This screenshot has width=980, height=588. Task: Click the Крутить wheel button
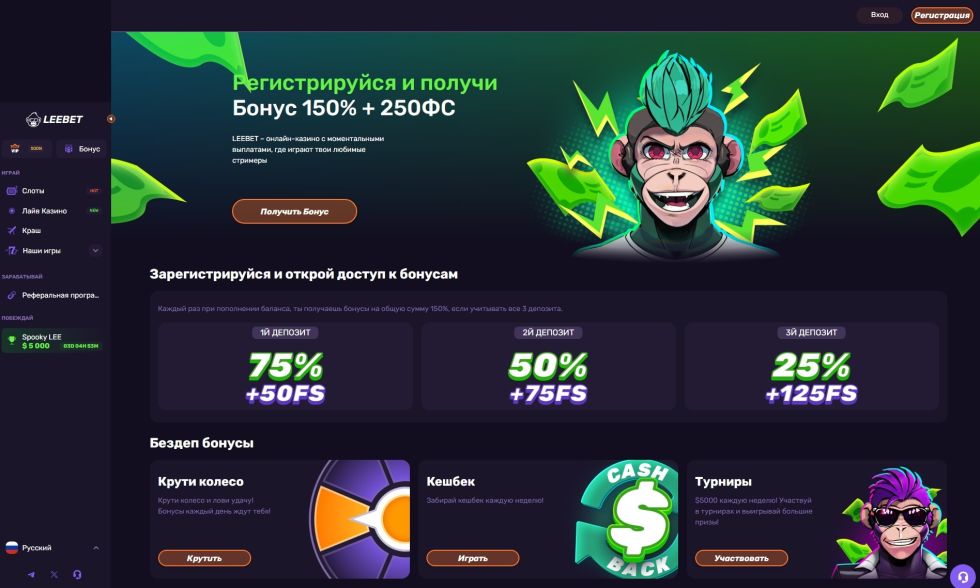point(204,558)
